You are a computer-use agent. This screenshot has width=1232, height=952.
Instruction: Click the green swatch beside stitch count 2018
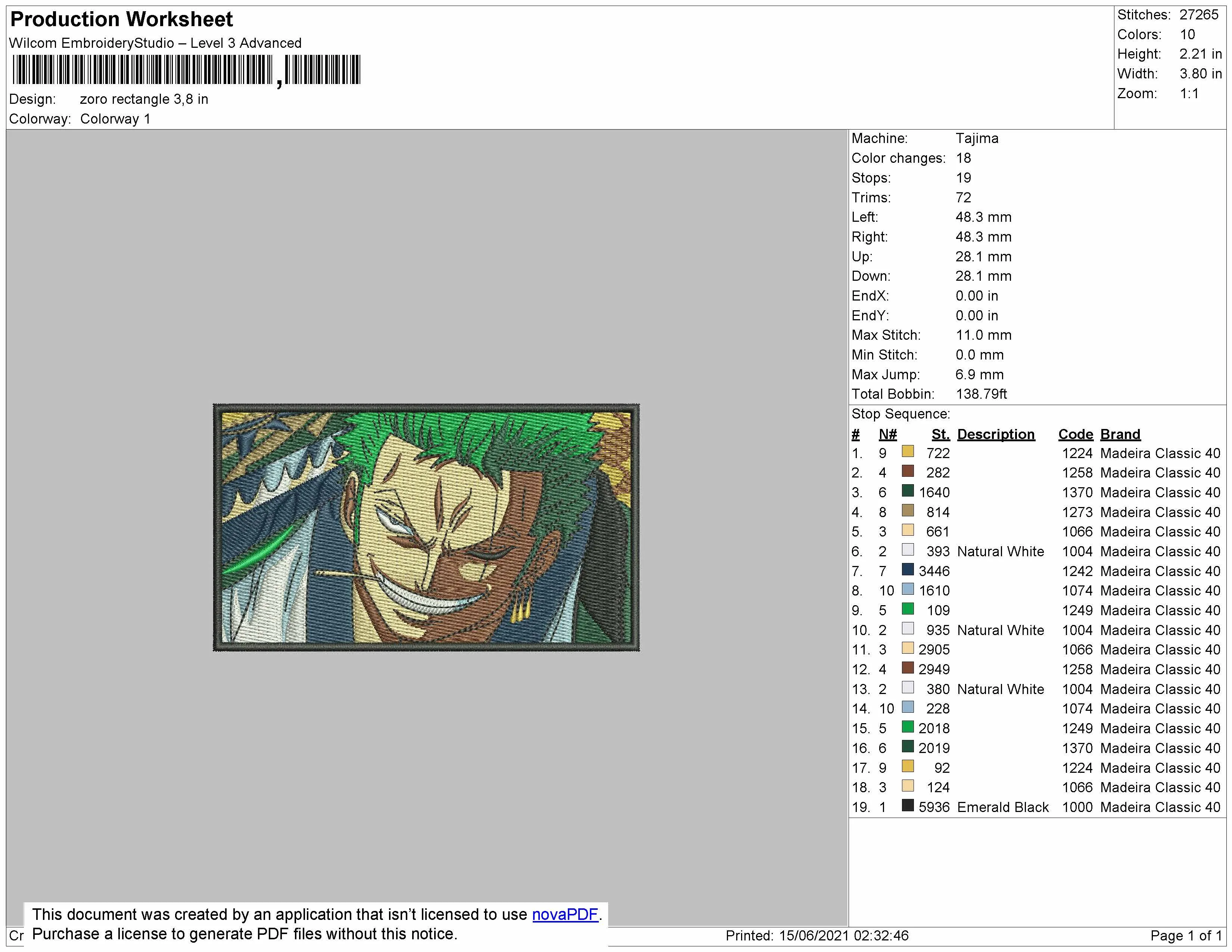tap(908, 727)
